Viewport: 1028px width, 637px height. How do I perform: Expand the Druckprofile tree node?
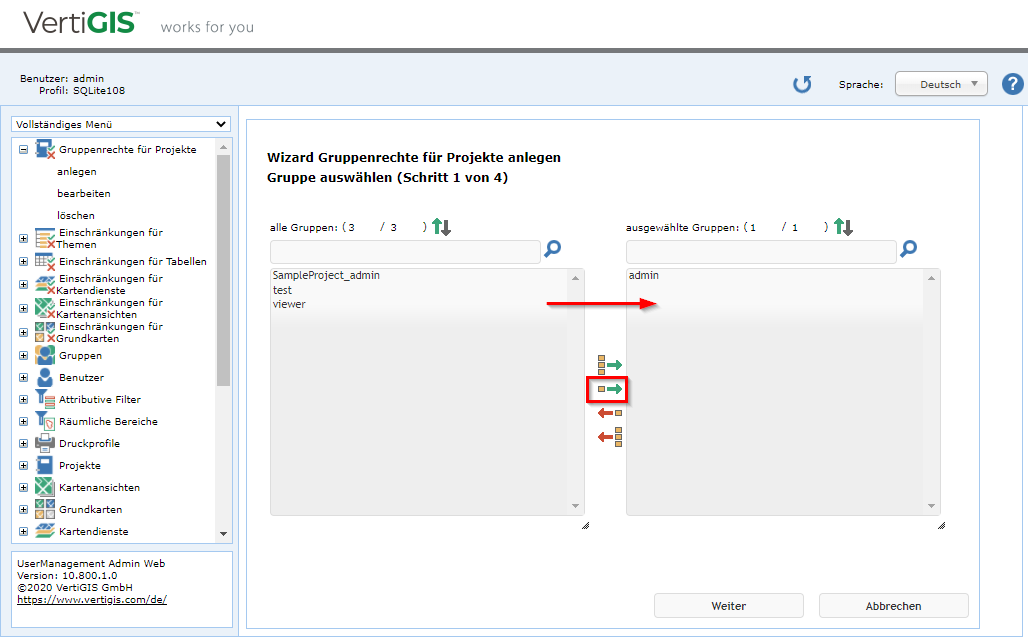(24, 444)
